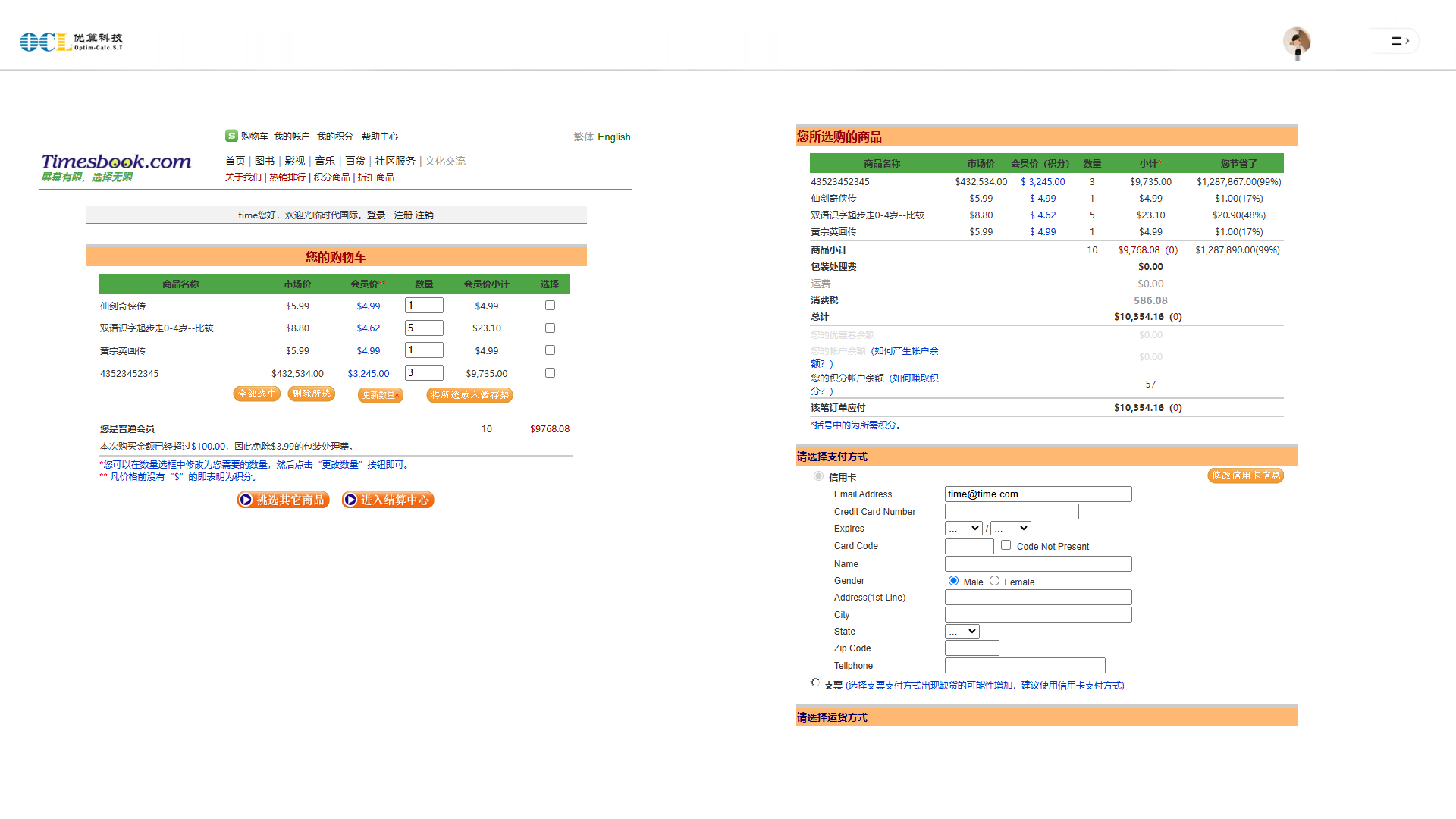Screen dimensions: 1456x819
Task: Click the 进入结算中心 checkout button
Action: pos(388,500)
